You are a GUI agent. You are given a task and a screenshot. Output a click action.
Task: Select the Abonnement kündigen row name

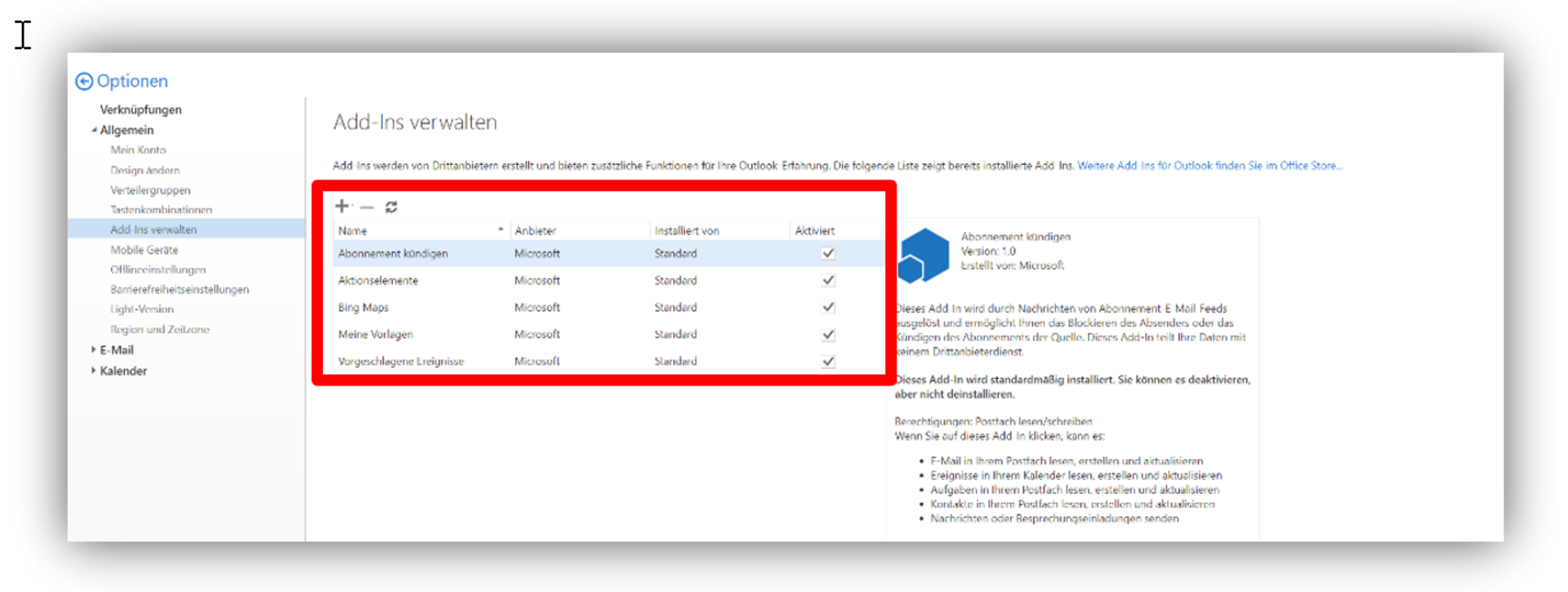(393, 253)
